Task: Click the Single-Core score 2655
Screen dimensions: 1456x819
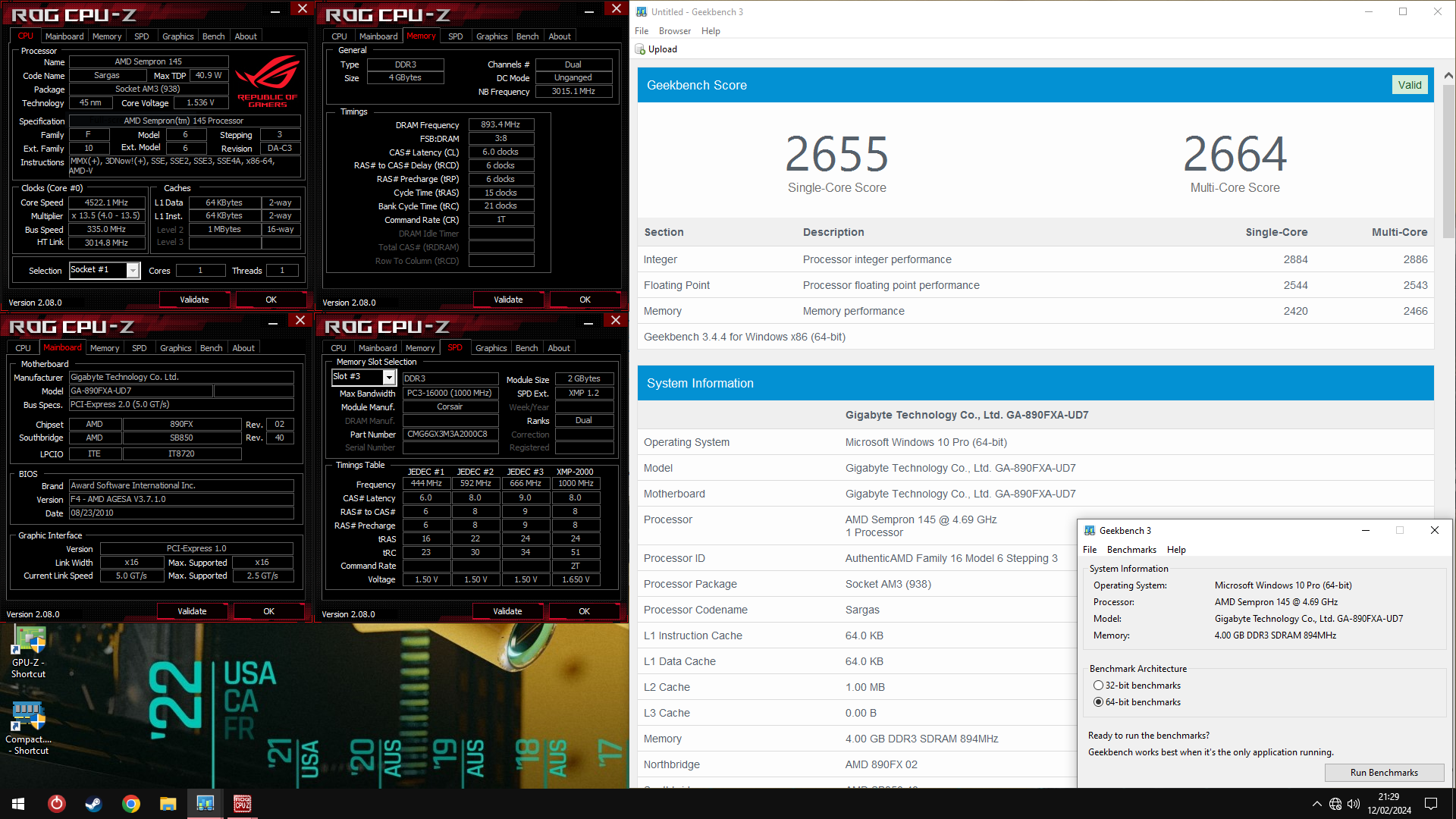Action: [836, 154]
